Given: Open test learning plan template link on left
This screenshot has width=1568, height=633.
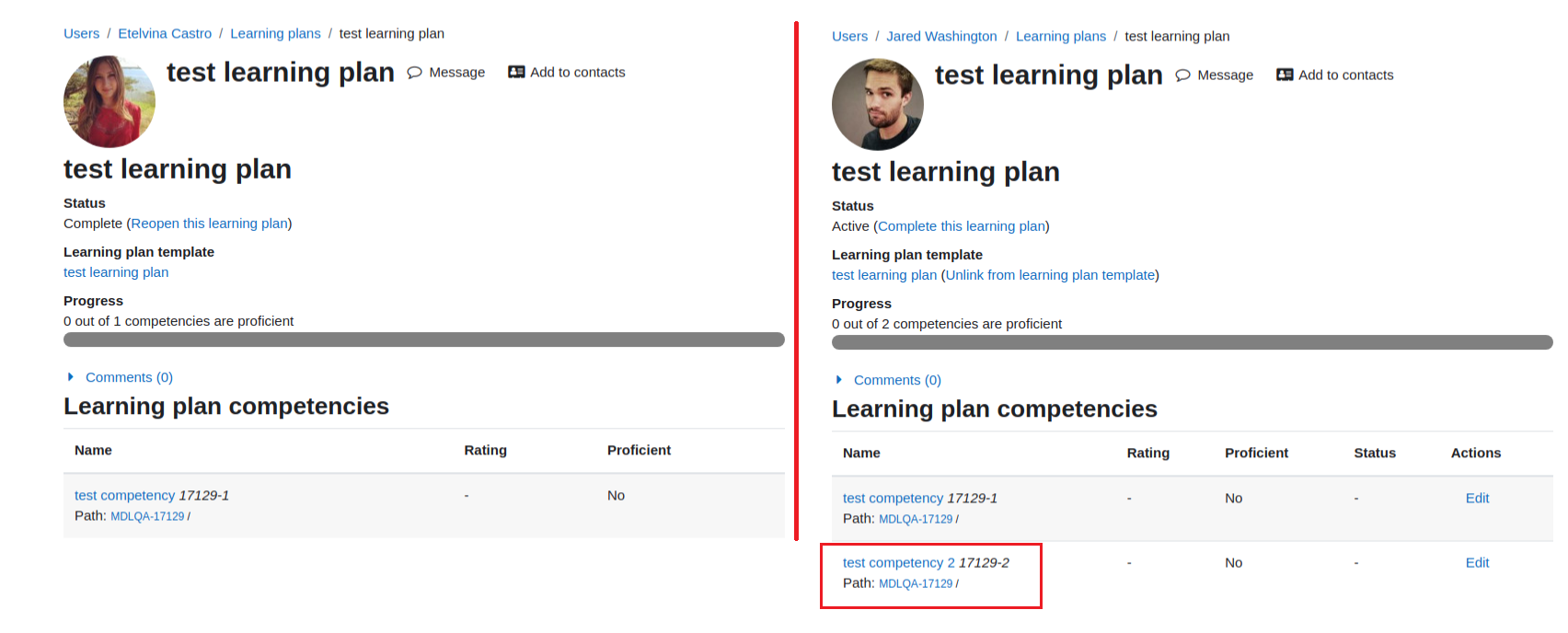Looking at the screenshot, I should coord(116,272).
